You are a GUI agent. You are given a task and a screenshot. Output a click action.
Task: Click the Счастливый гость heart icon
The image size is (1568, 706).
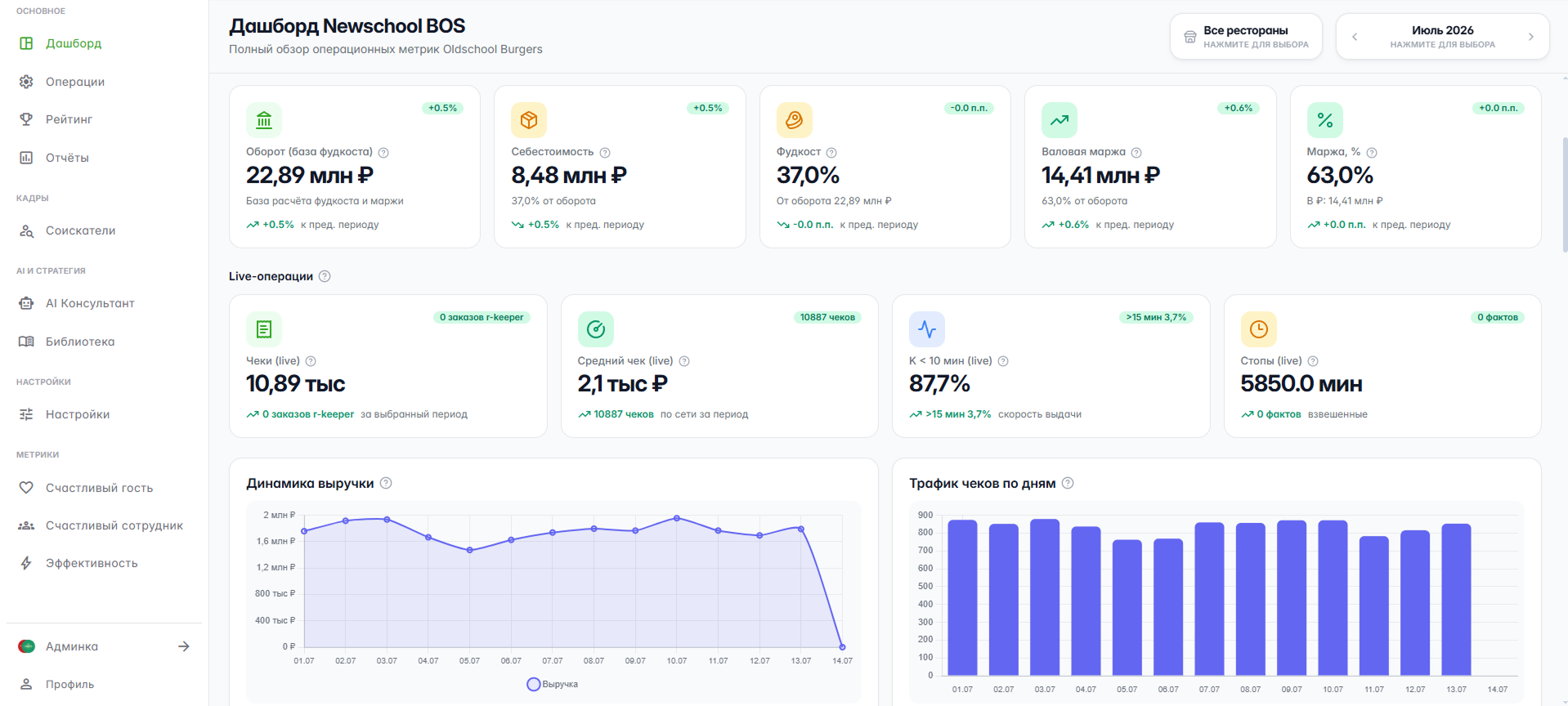(x=26, y=488)
